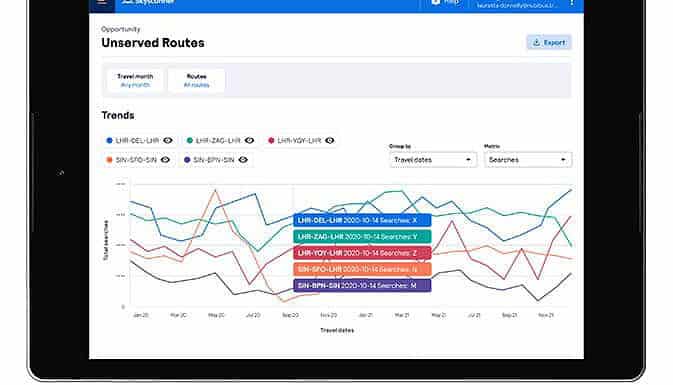Viewport: 673px width, 385px height.
Task: Toggle visibility of SIN-BPN-SIN series
Action: (243, 160)
